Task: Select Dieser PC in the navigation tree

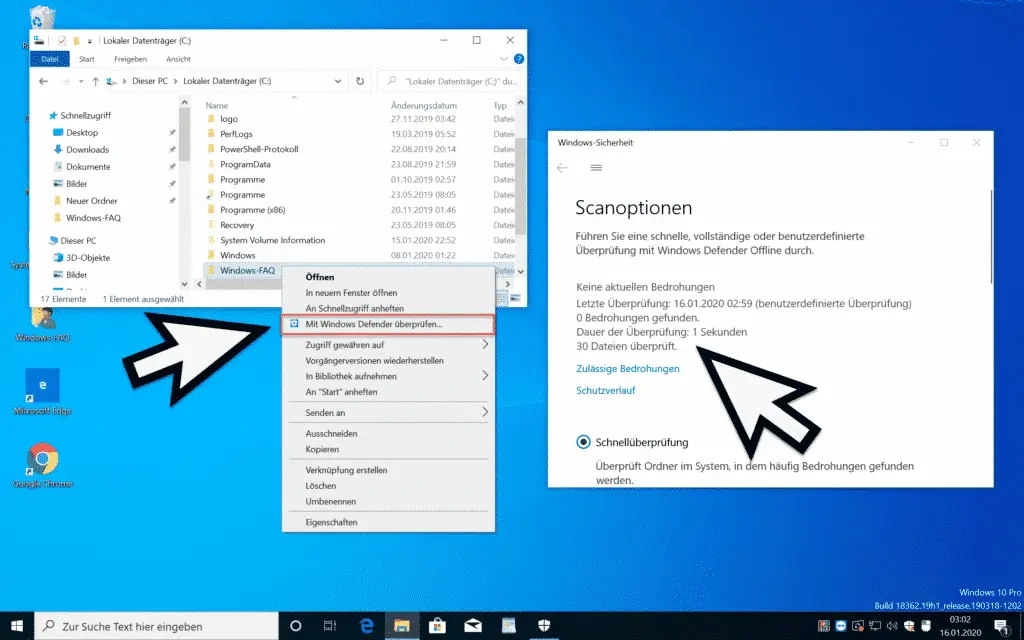Action: 78,240
